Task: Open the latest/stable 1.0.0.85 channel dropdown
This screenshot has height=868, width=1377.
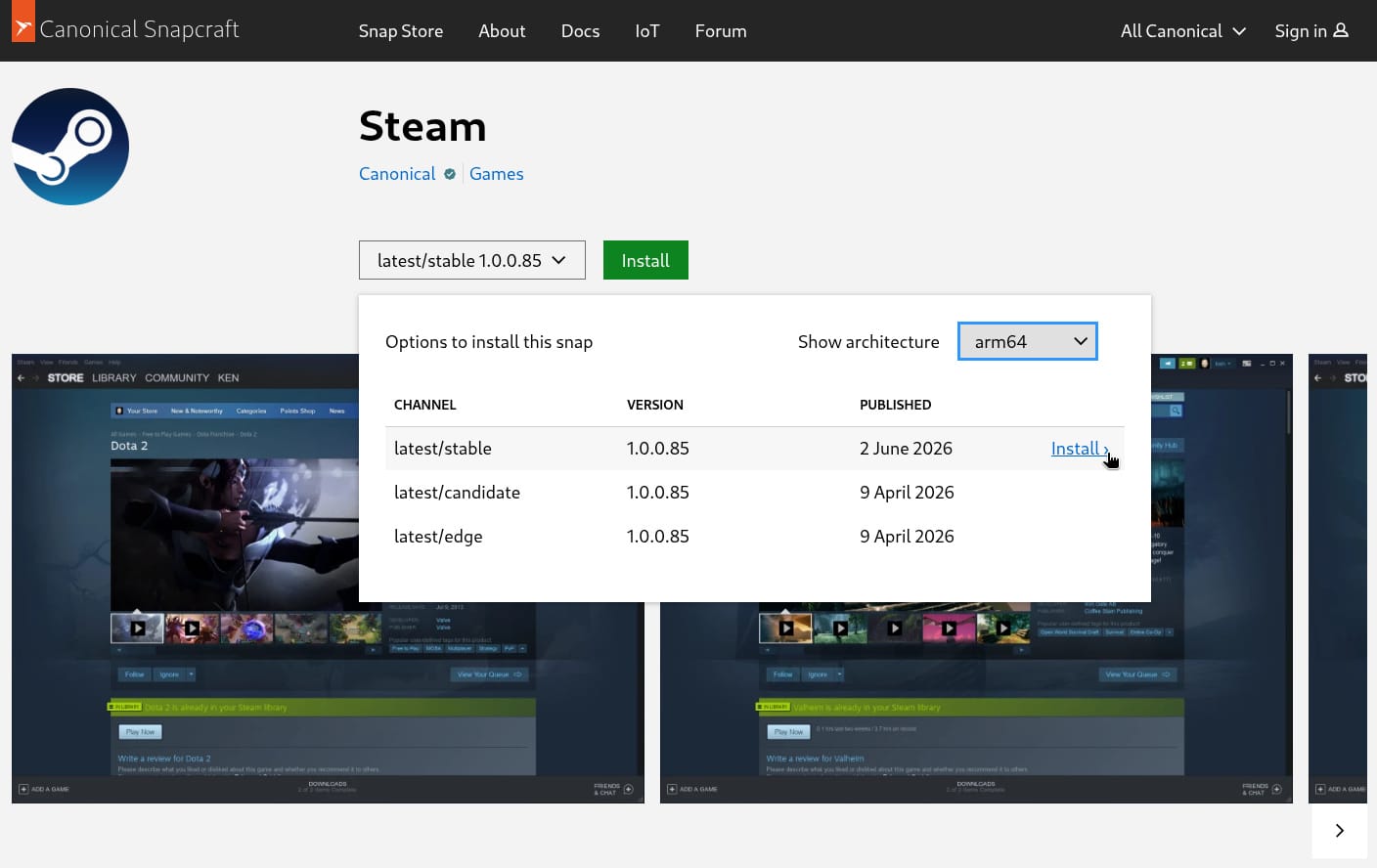Action: coord(472,260)
